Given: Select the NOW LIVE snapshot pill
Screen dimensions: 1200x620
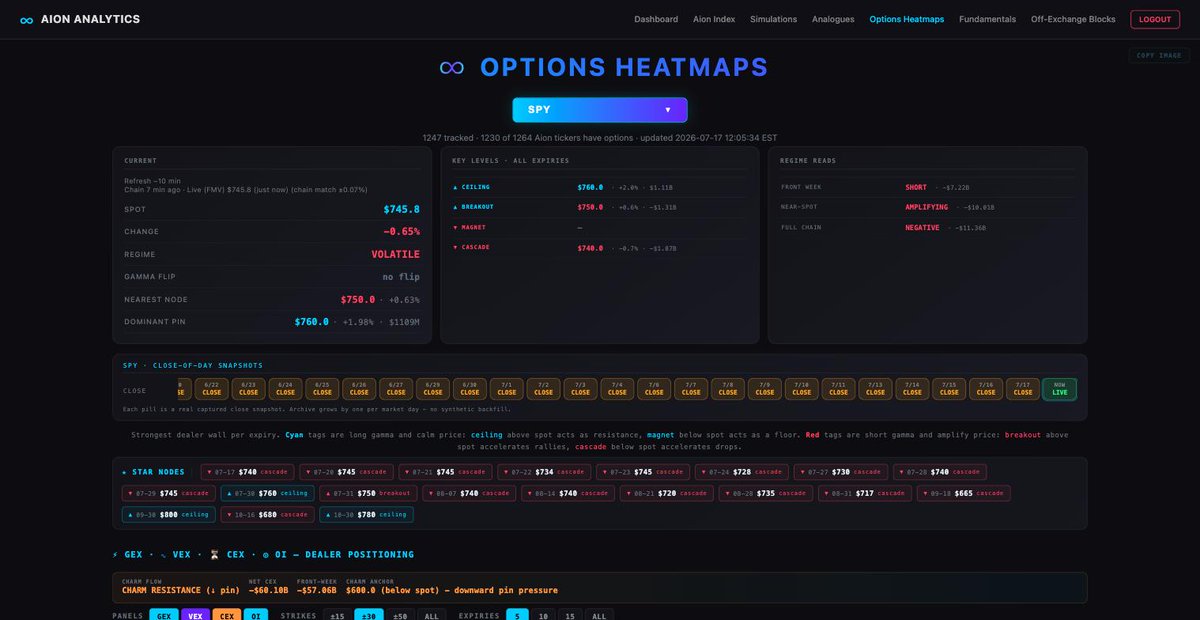Looking at the screenshot, I should point(1059,389).
